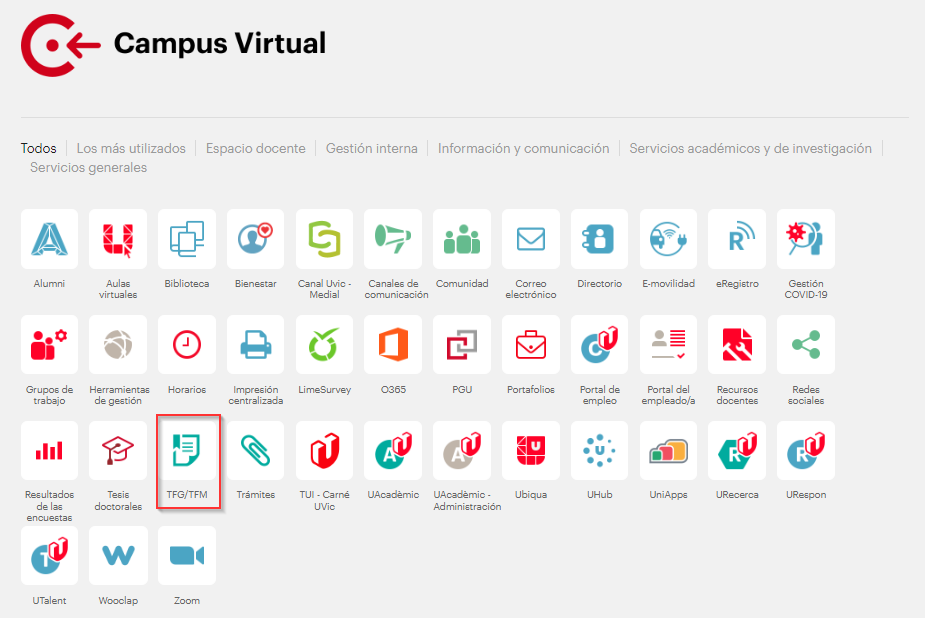Screen dimensions: 925x618
Task: Open the eRegistro icon
Action: tap(737, 239)
